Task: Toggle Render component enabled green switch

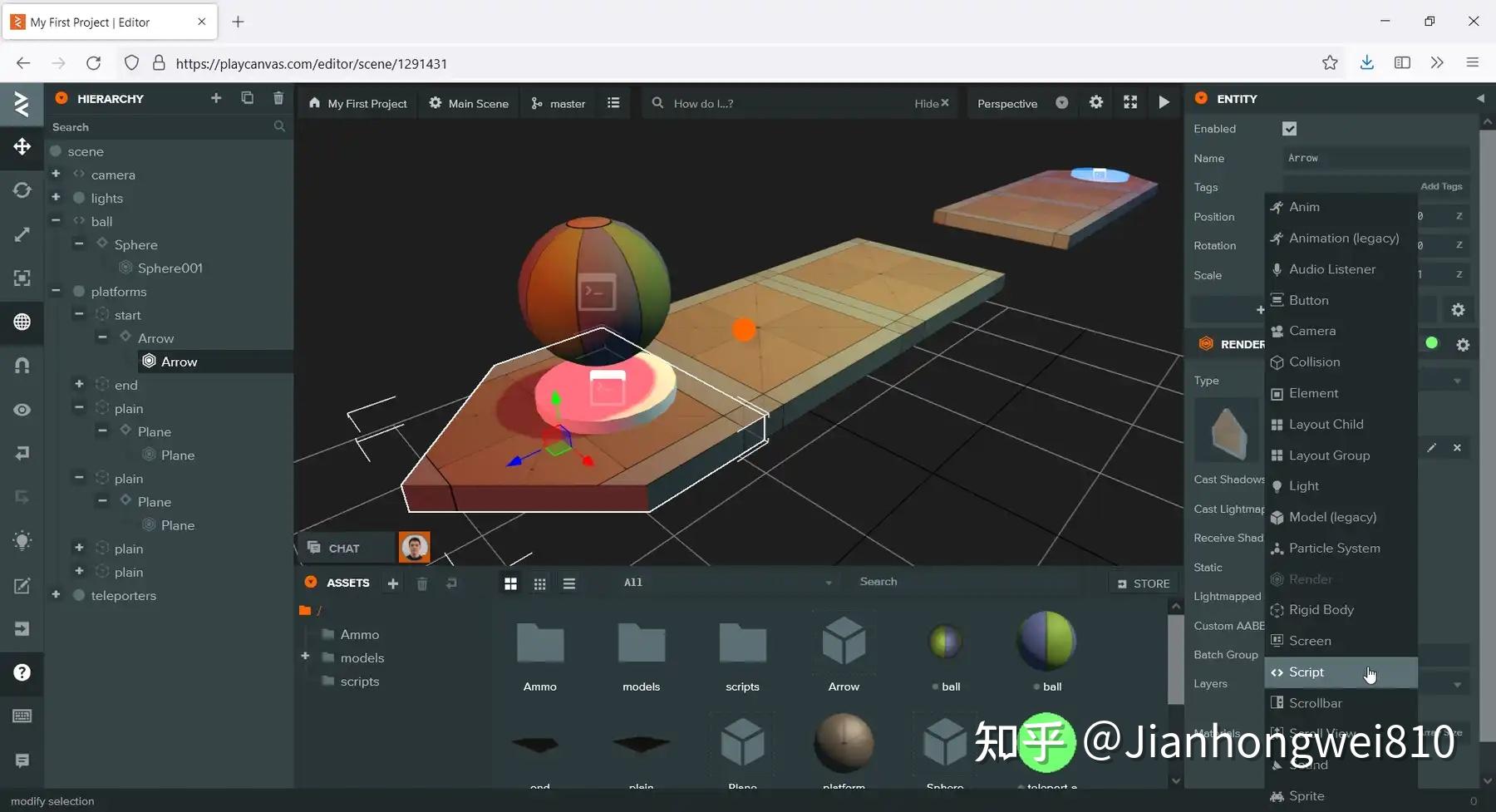Action: pyautogui.click(x=1431, y=342)
